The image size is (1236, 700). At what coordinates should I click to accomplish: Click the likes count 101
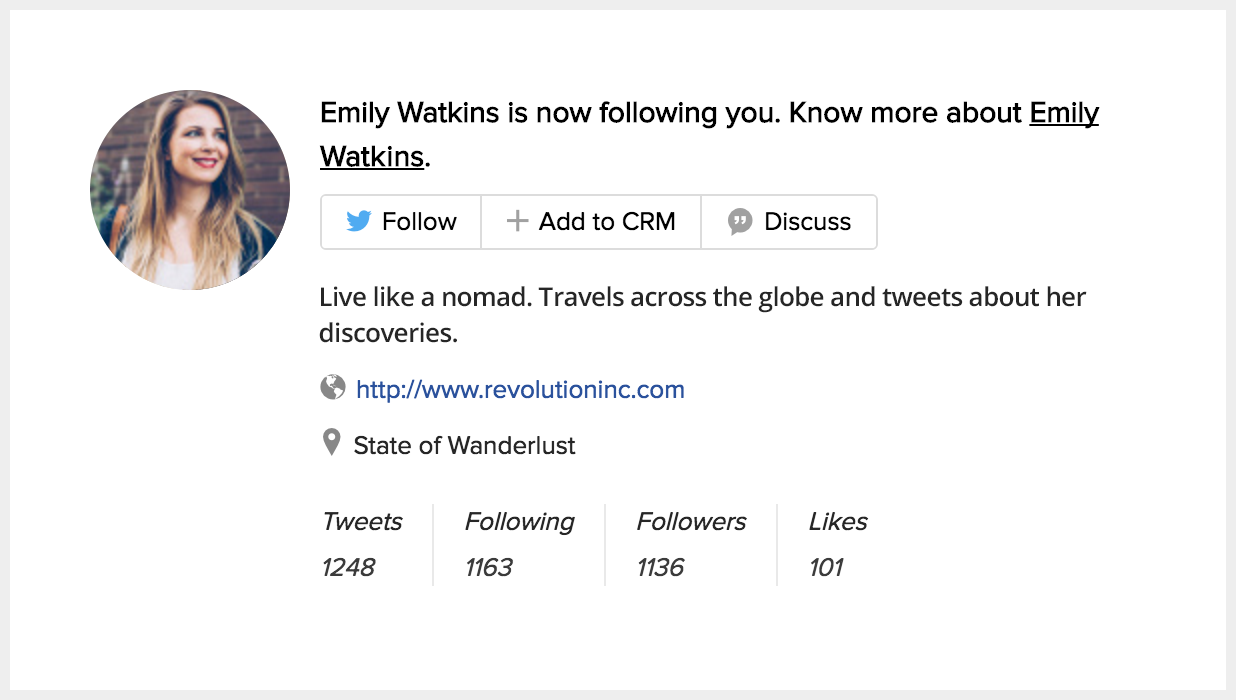pos(826,568)
